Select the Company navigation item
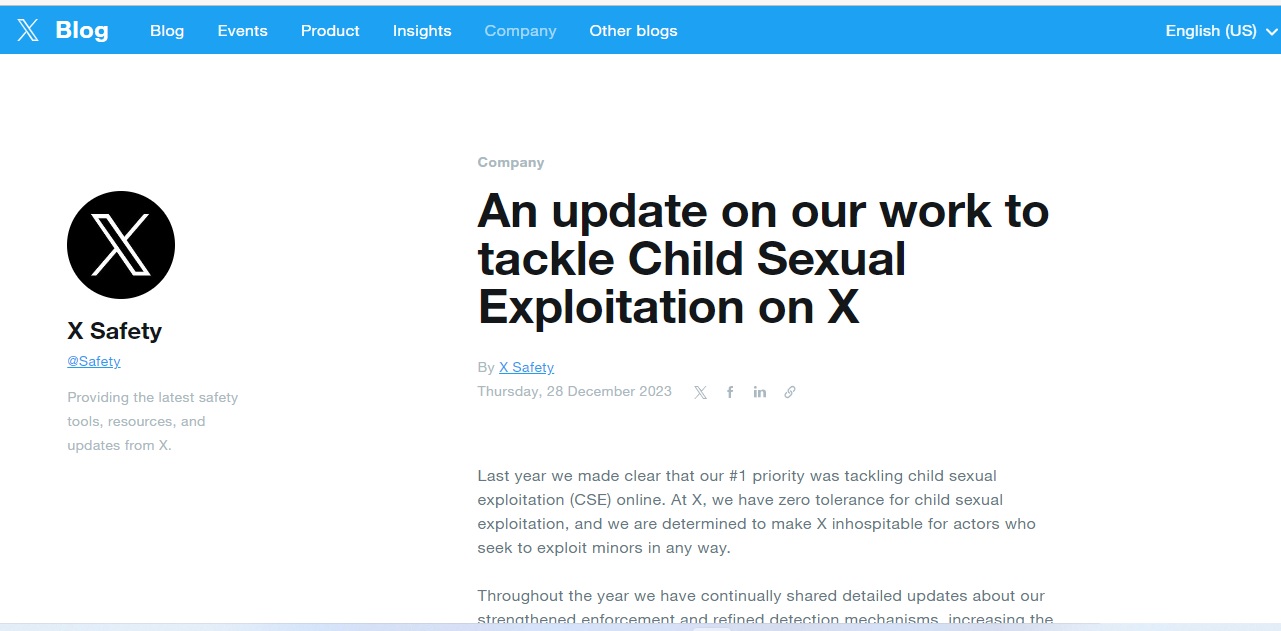 point(520,31)
